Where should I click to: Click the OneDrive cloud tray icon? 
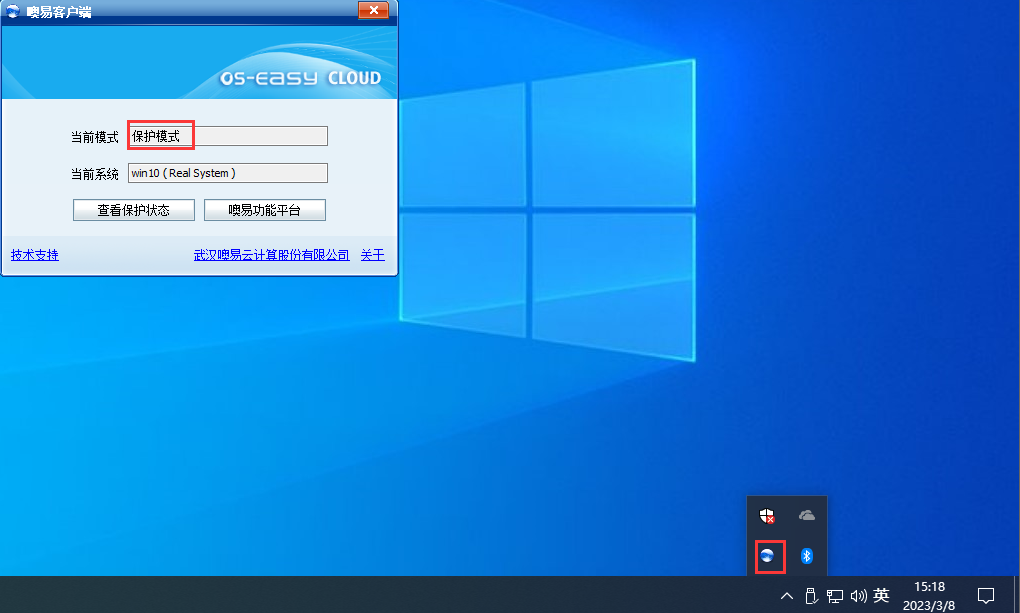click(x=807, y=516)
